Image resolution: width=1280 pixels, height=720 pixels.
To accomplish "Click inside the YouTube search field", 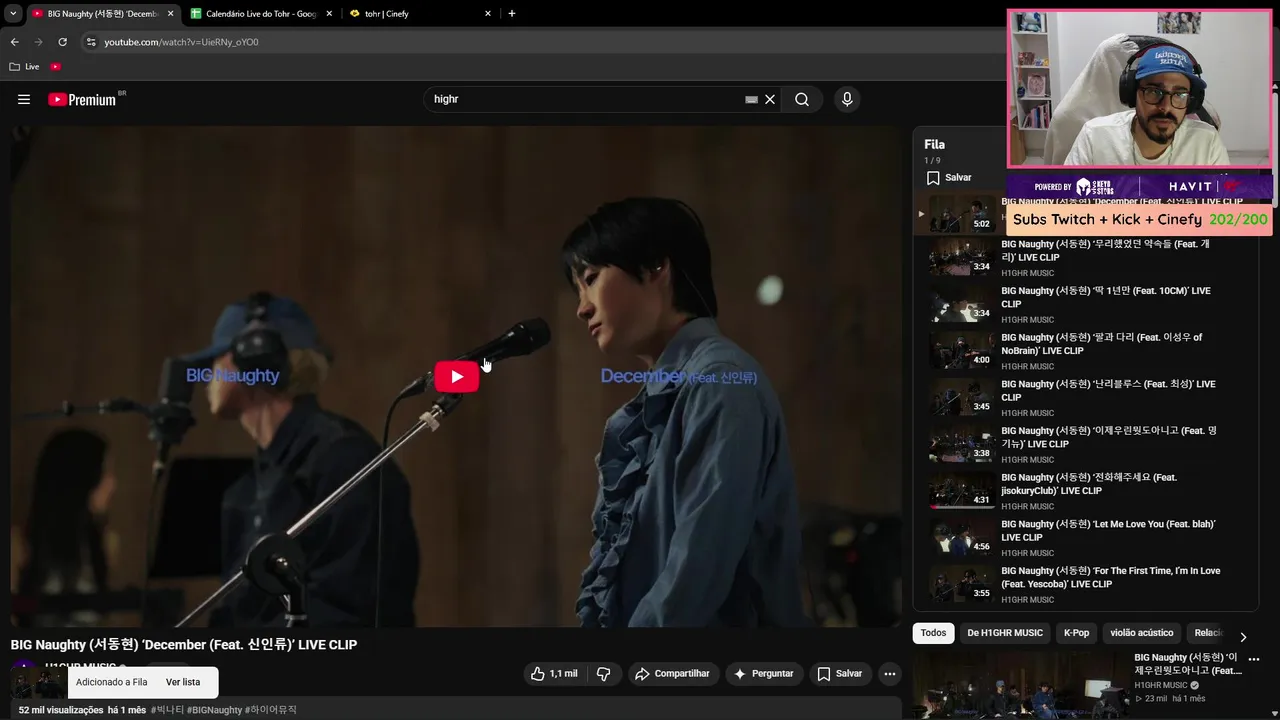I will click(585, 99).
